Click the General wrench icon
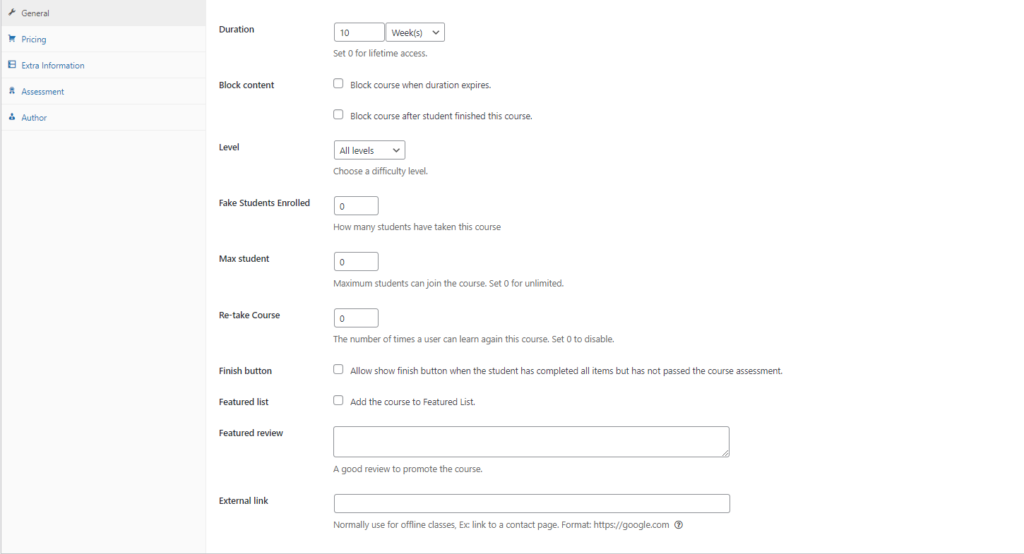Viewport: 1024px width, 554px height. pyautogui.click(x=11, y=13)
